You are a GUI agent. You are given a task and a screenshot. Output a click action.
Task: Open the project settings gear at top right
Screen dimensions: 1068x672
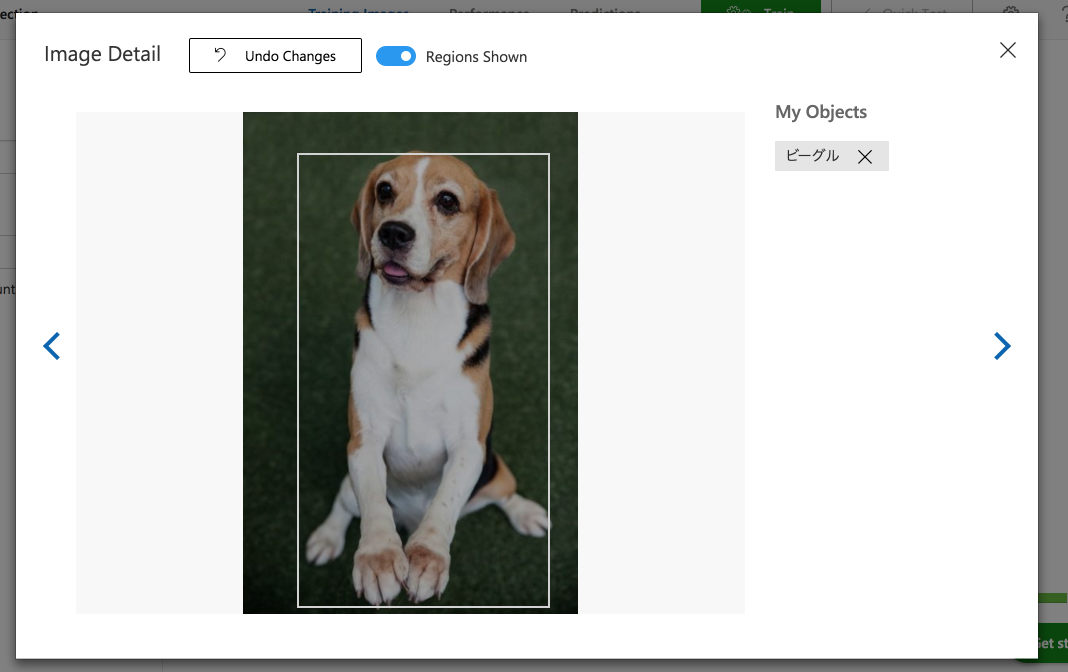coord(1011,10)
